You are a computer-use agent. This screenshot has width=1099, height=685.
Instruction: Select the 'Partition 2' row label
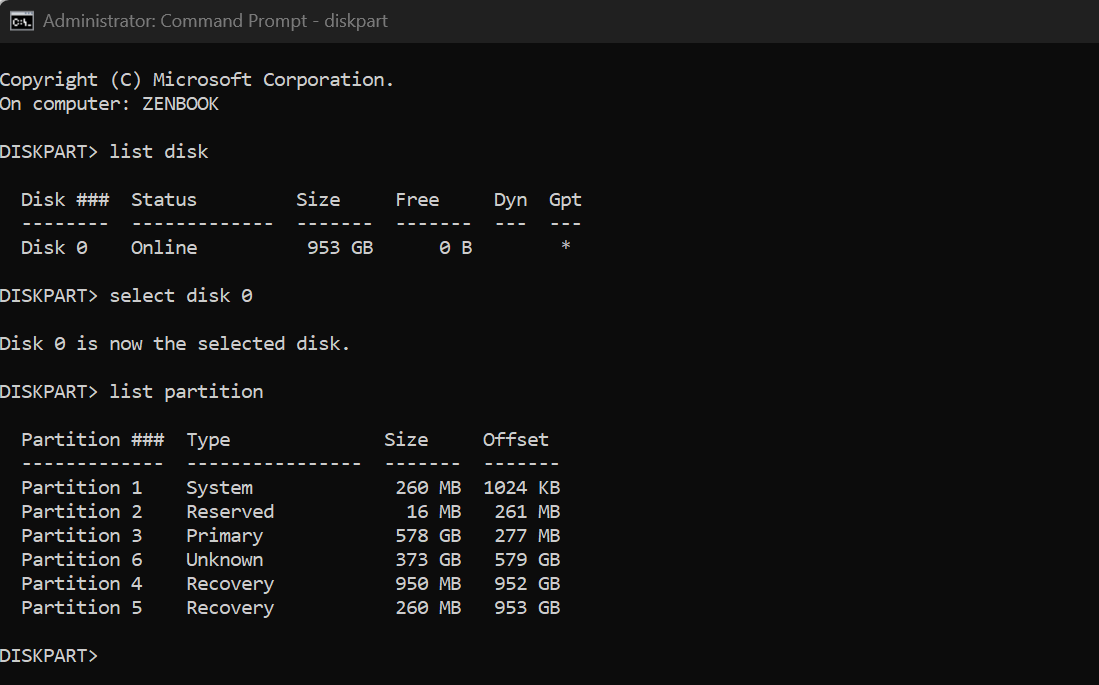coord(81,512)
